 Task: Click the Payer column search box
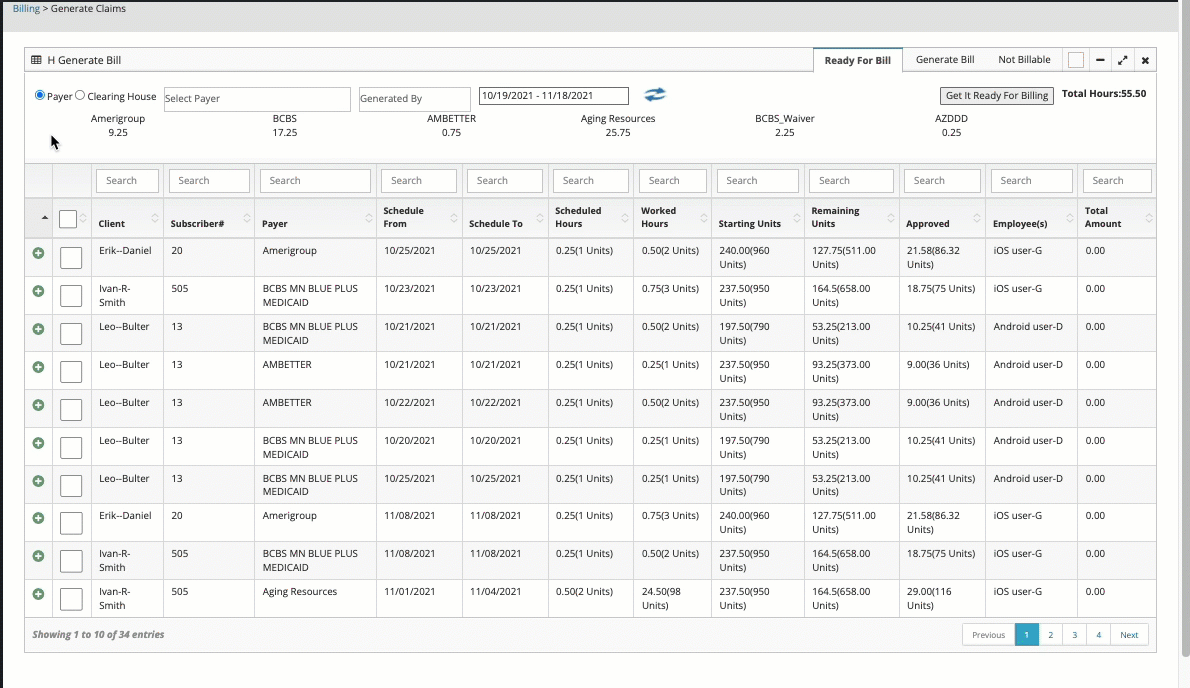(315, 181)
